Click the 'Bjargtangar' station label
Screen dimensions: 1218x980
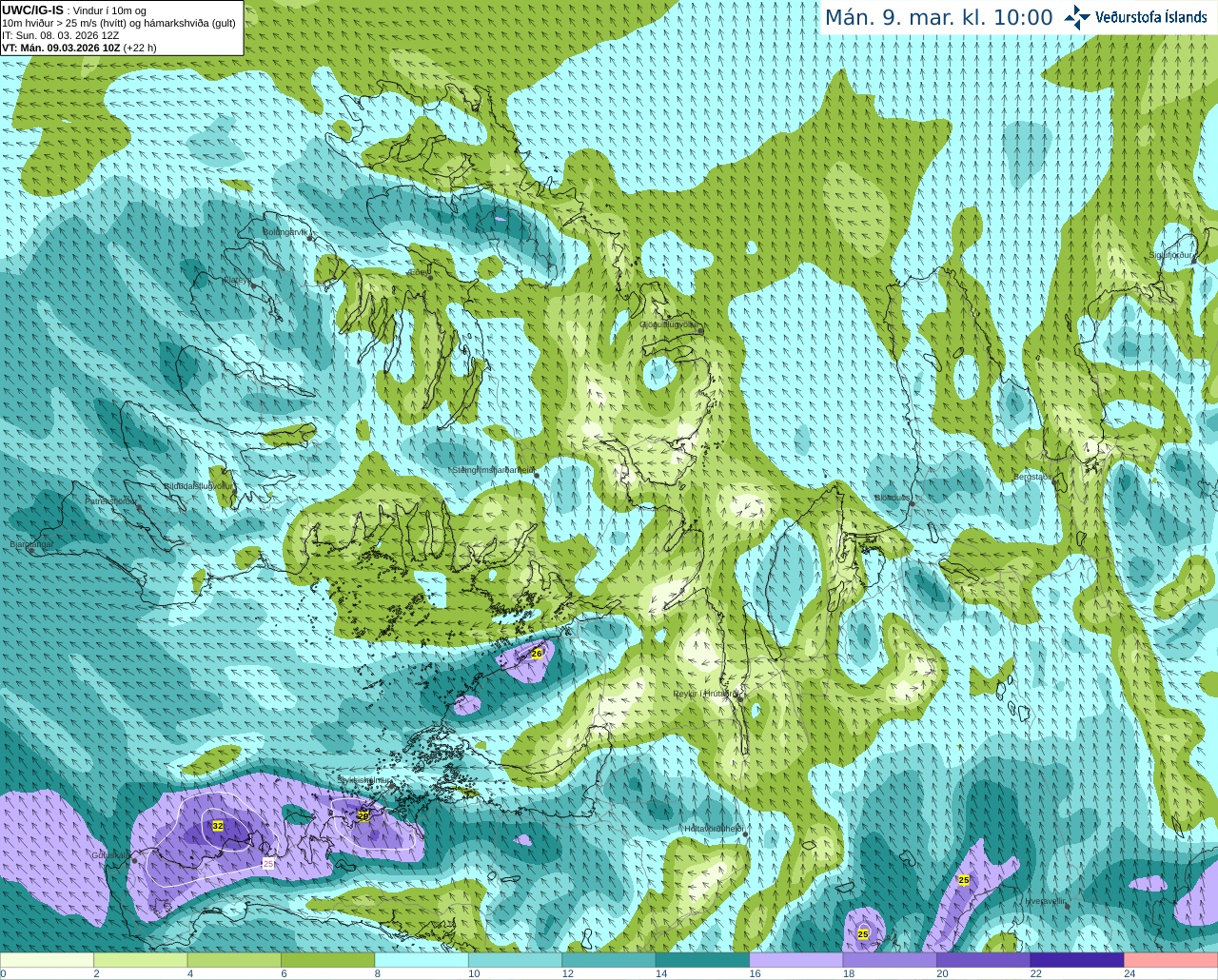pyautogui.click(x=31, y=544)
